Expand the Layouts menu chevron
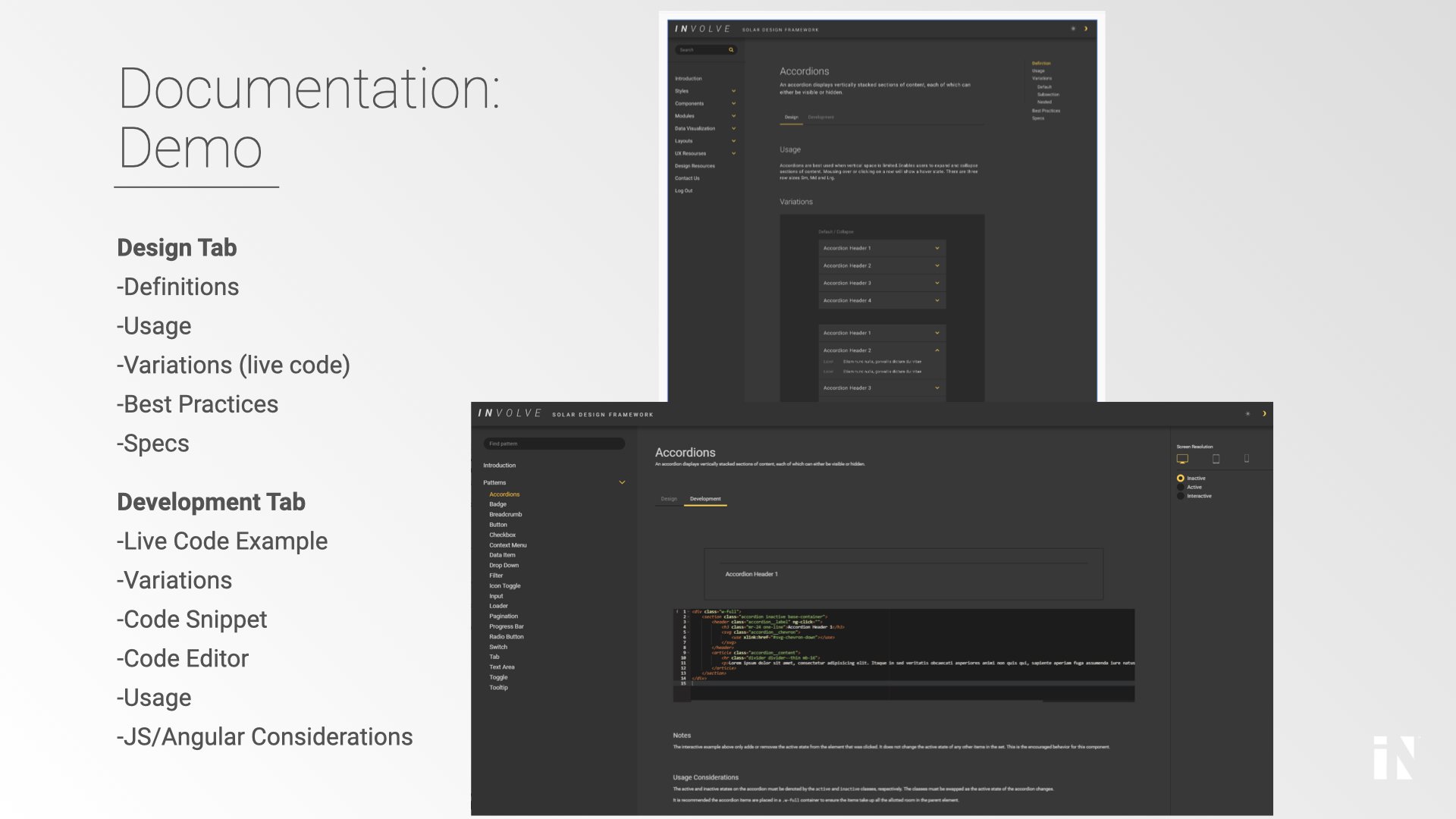 coord(733,141)
